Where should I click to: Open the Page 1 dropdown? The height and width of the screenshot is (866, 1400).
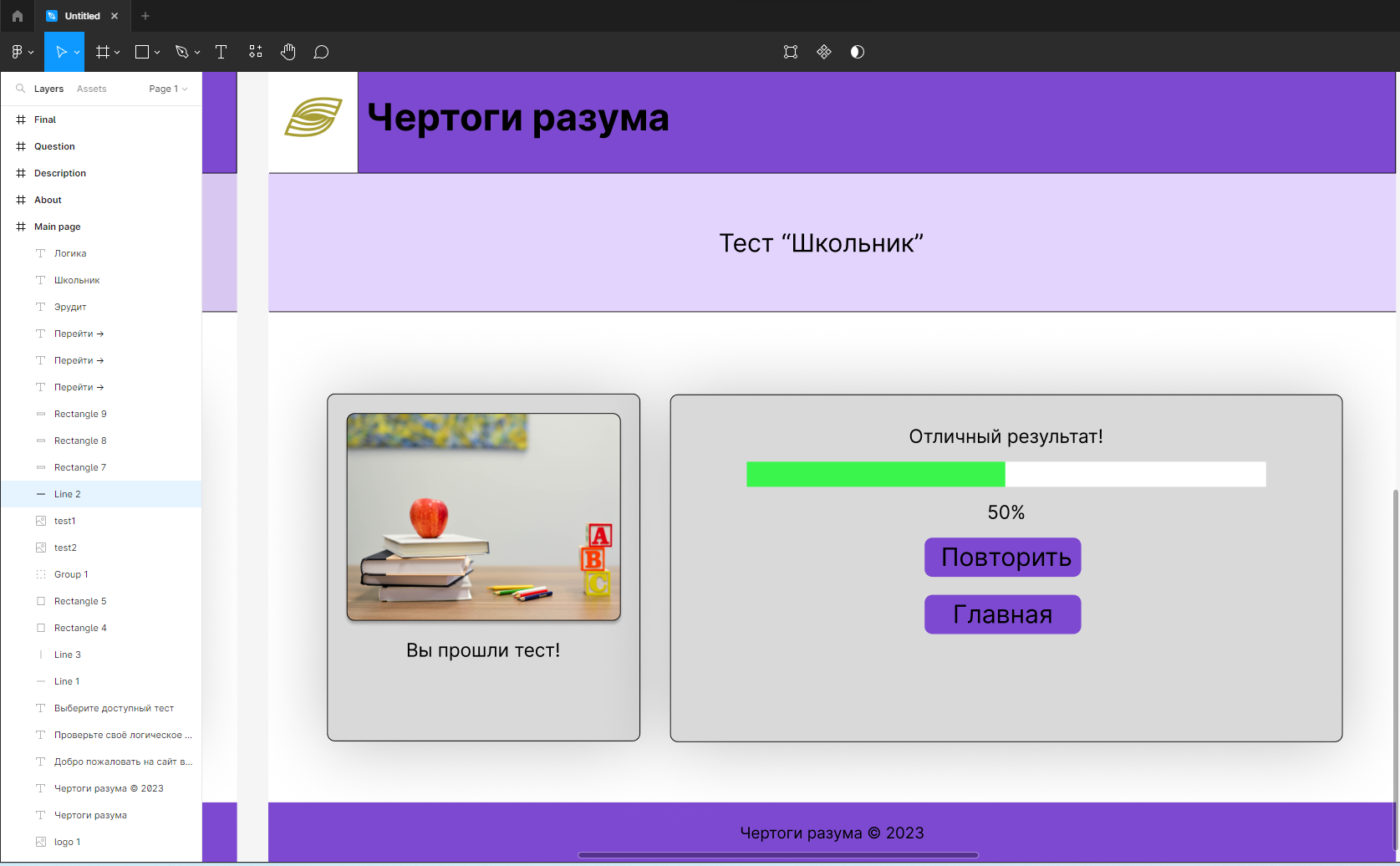tap(168, 89)
